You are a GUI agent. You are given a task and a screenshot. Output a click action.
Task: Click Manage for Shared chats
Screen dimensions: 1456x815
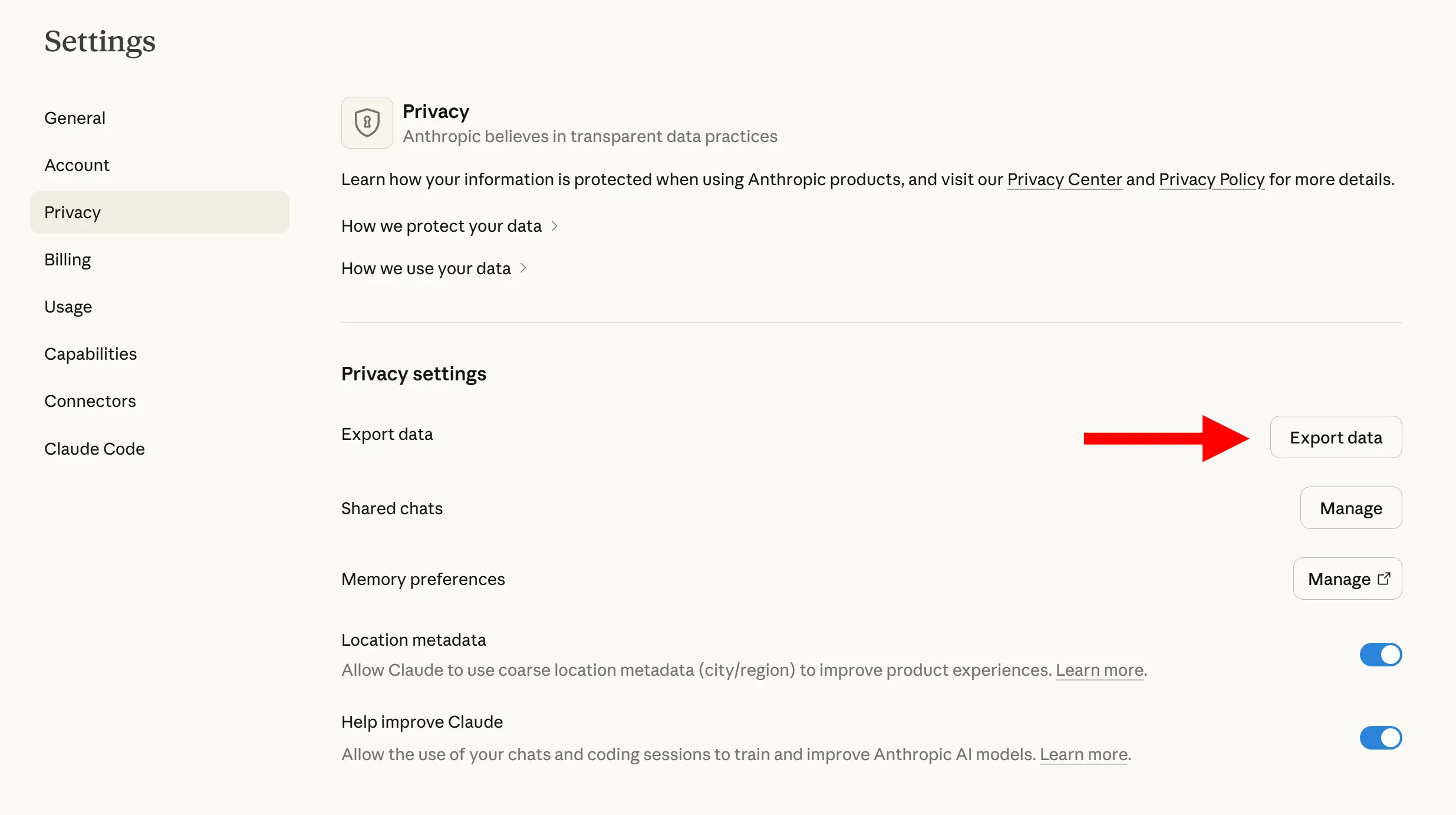coord(1350,508)
